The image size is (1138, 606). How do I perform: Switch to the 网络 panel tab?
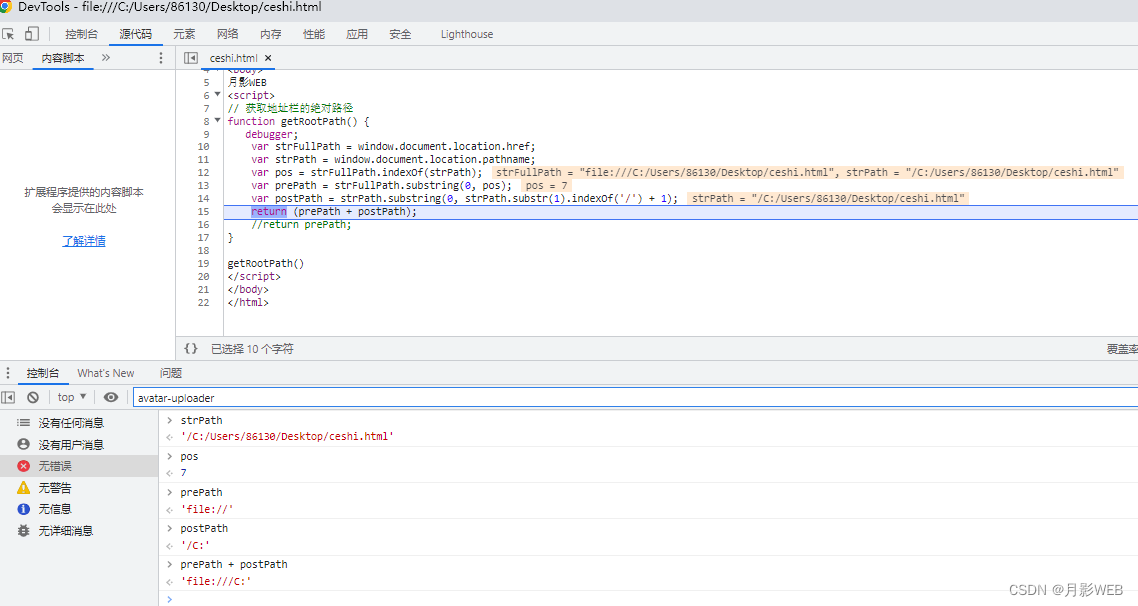[227, 34]
